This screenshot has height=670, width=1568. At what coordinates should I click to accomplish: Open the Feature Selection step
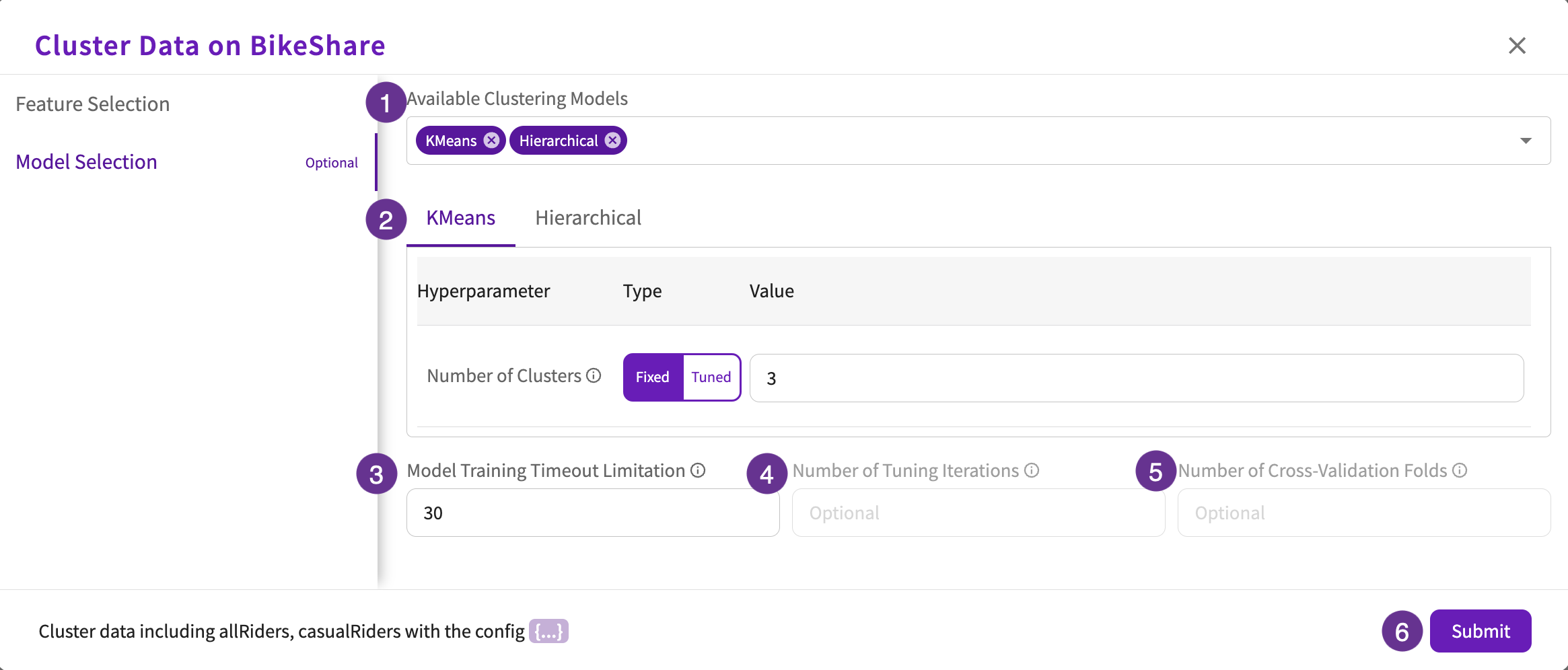pos(93,104)
